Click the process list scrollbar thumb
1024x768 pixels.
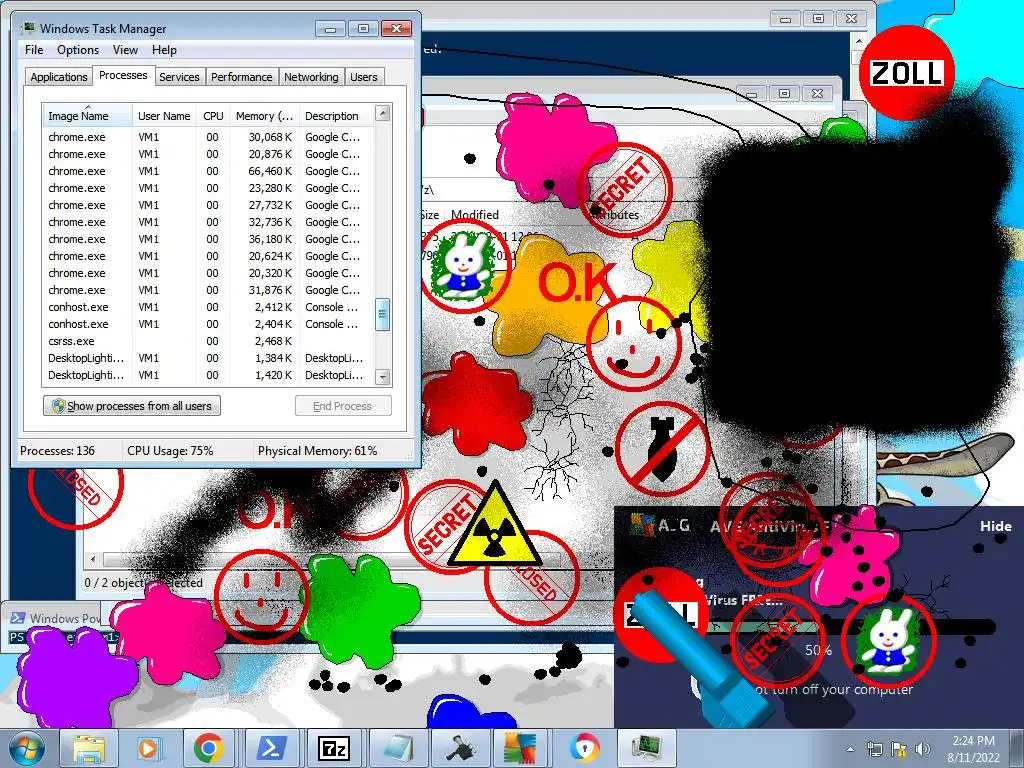click(x=383, y=315)
